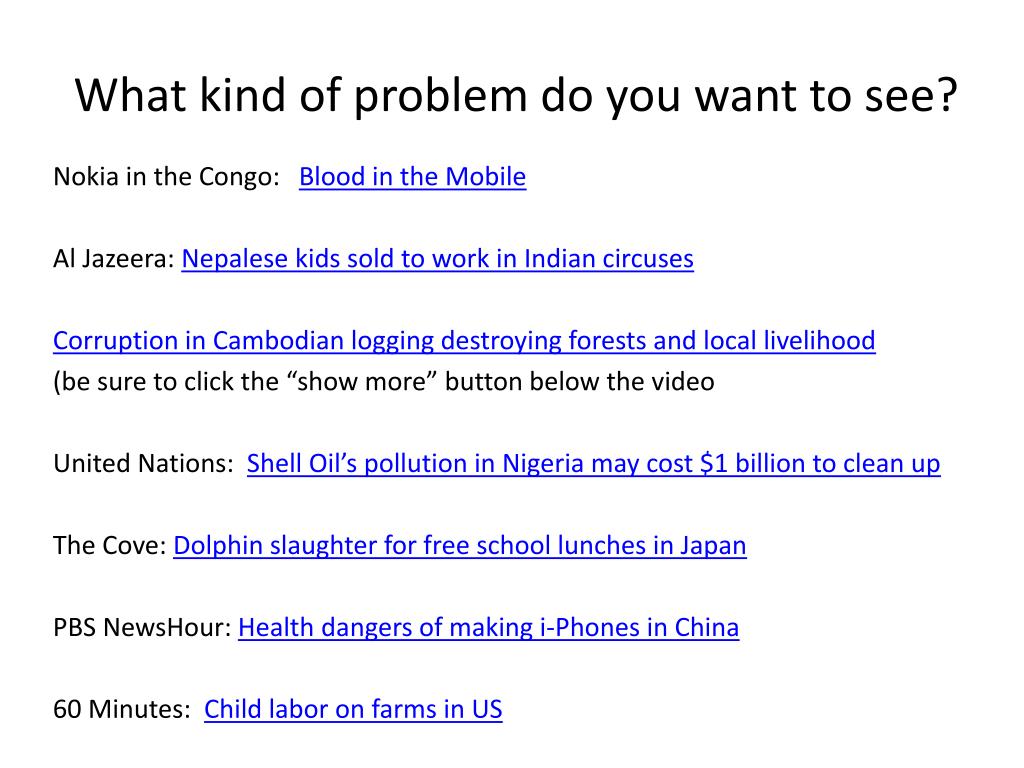The image size is (1024, 768).
Task: Open the Child labor on farms link
Action: click(x=353, y=709)
